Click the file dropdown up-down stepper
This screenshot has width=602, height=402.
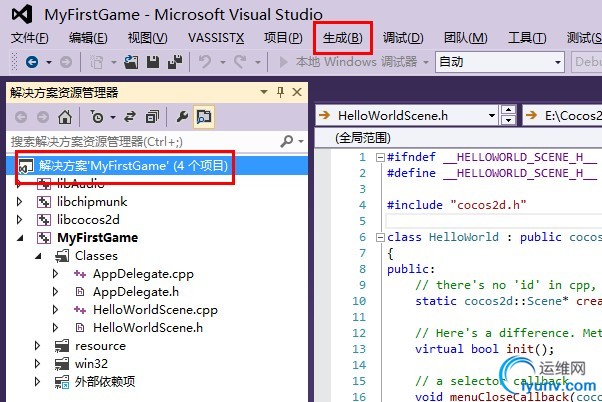tap(508, 116)
